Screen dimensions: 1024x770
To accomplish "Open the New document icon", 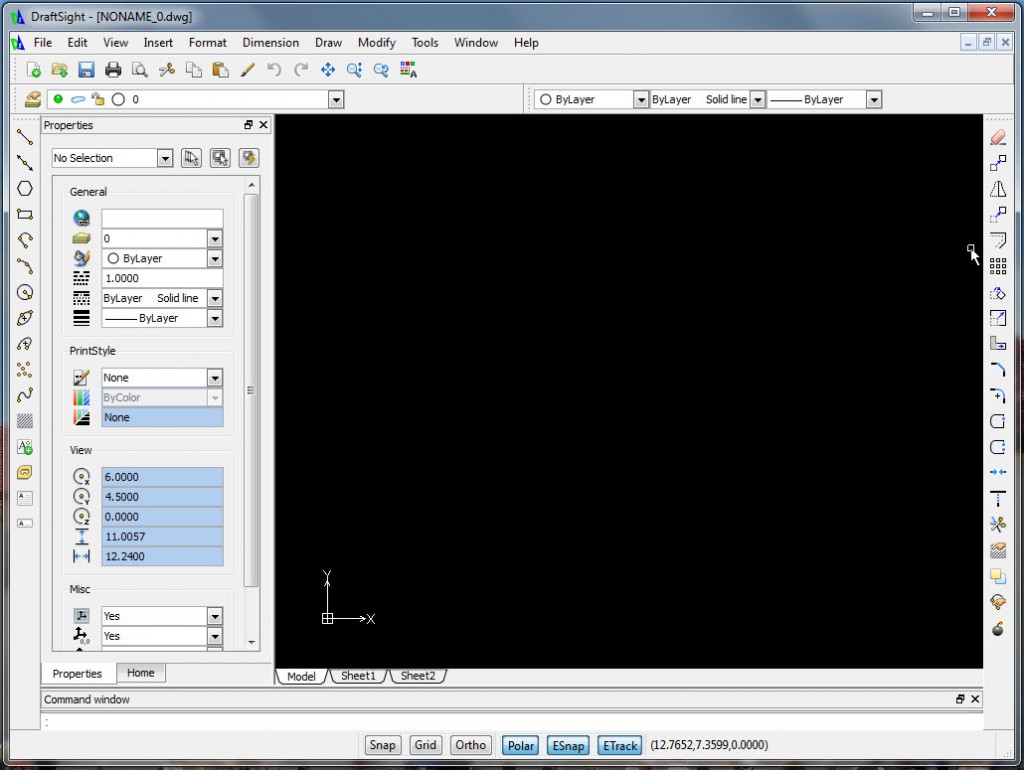I will [x=32, y=69].
